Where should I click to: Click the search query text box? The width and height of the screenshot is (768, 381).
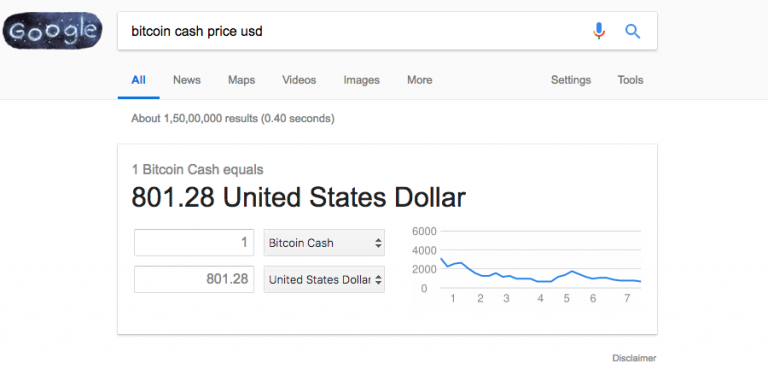click(353, 31)
